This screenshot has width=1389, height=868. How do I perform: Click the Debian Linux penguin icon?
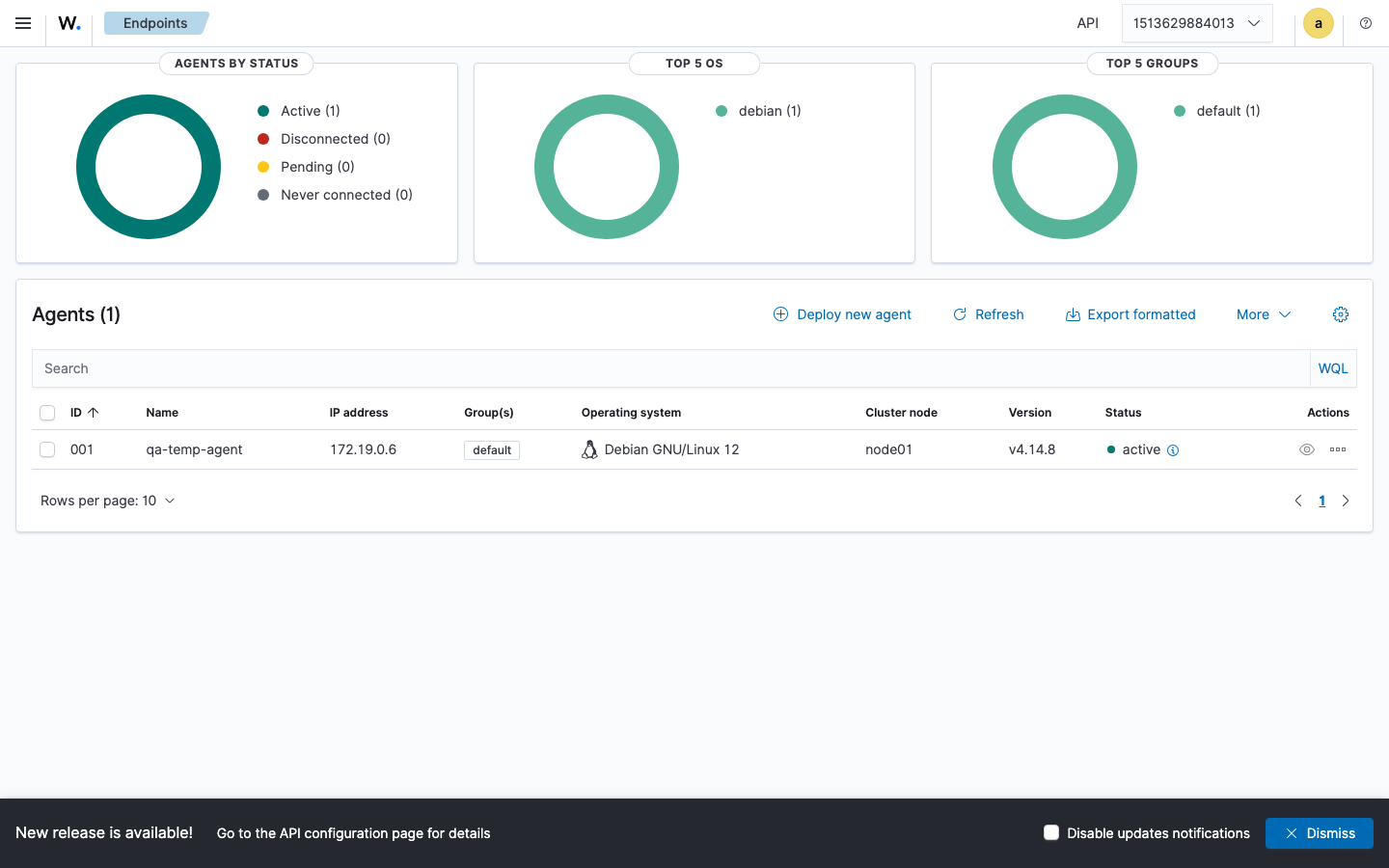[x=589, y=449]
